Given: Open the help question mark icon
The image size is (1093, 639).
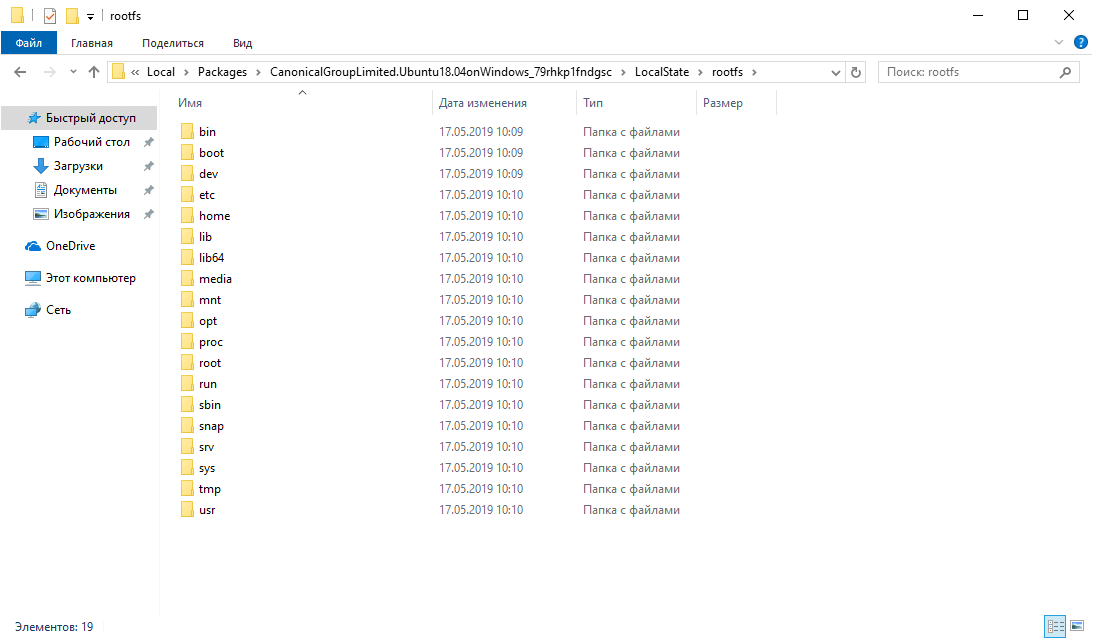Looking at the screenshot, I should pyautogui.click(x=1080, y=43).
